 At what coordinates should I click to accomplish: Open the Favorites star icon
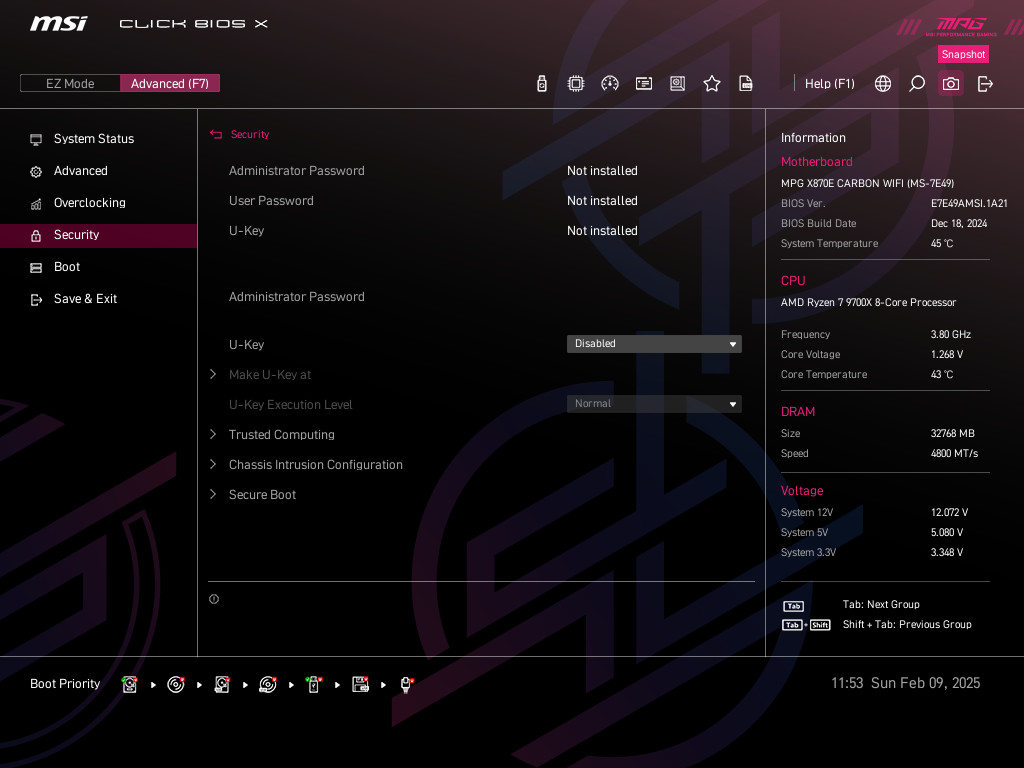point(712,84)
